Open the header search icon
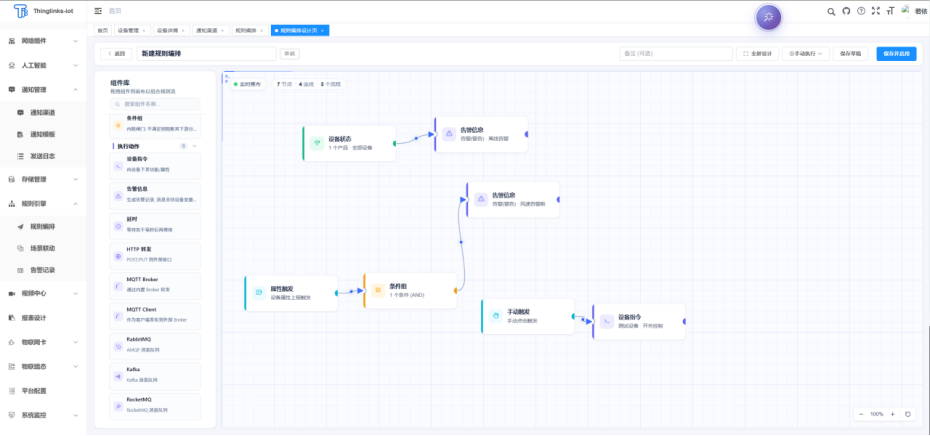930x436 pixels. tap(831, 11)
